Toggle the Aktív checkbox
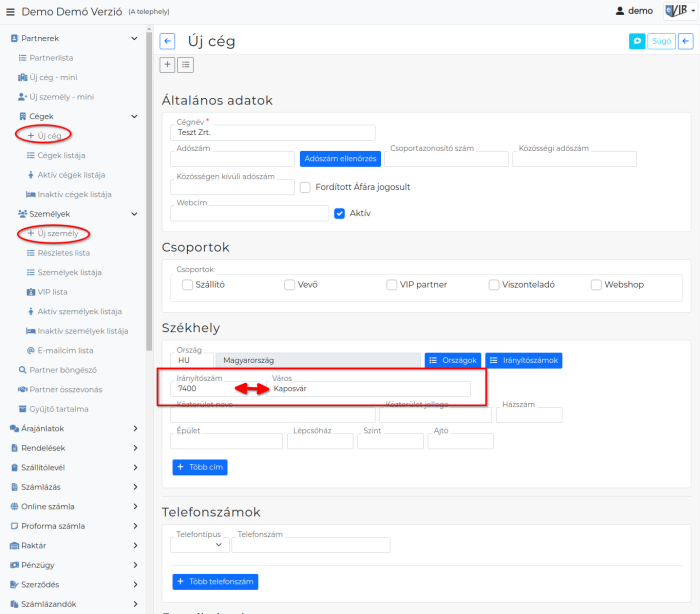Viewport: 700px width, 614px height. coord(339,213)
